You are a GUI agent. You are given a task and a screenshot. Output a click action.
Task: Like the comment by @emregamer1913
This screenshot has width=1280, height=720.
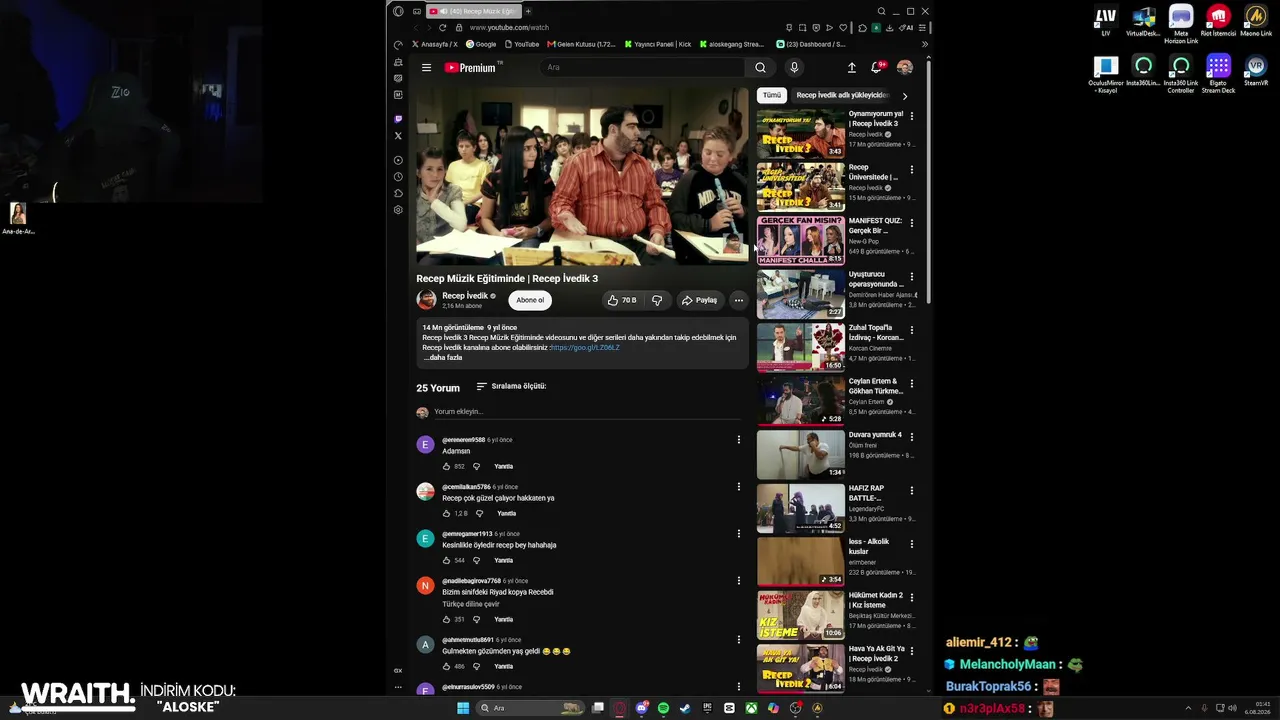coord(447,560)
